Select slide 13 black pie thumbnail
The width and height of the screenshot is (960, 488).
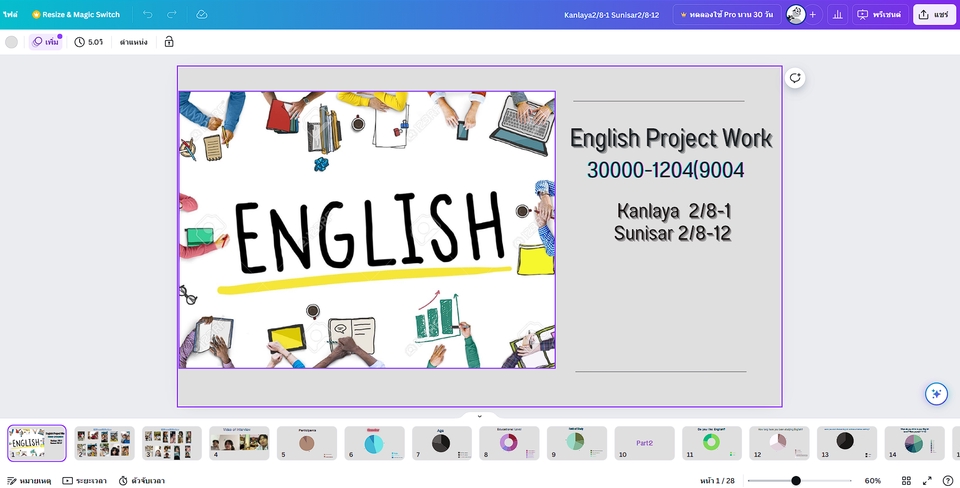tap(847, 443)
